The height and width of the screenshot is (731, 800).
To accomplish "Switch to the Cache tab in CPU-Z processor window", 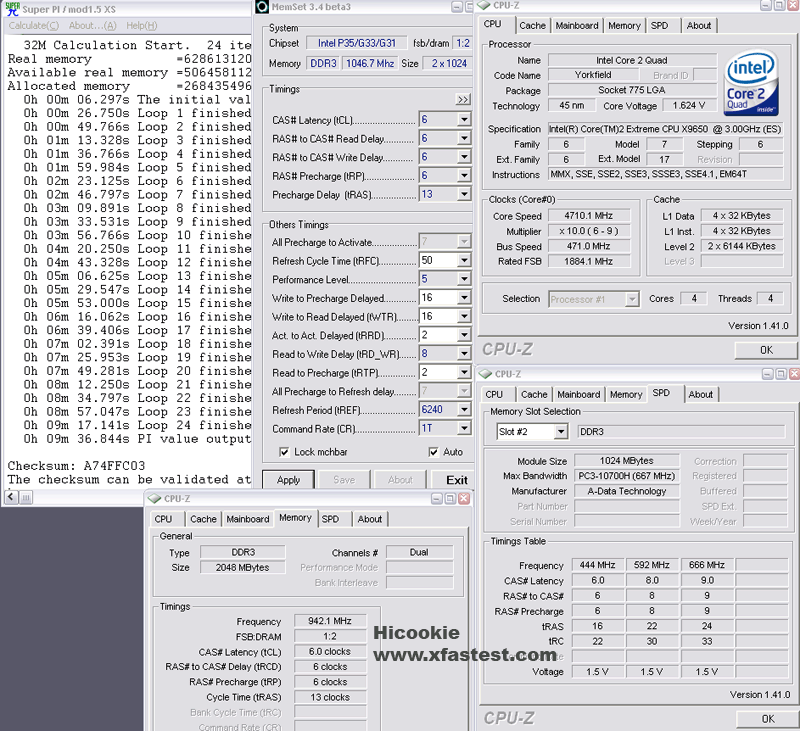I will (532, 26).
